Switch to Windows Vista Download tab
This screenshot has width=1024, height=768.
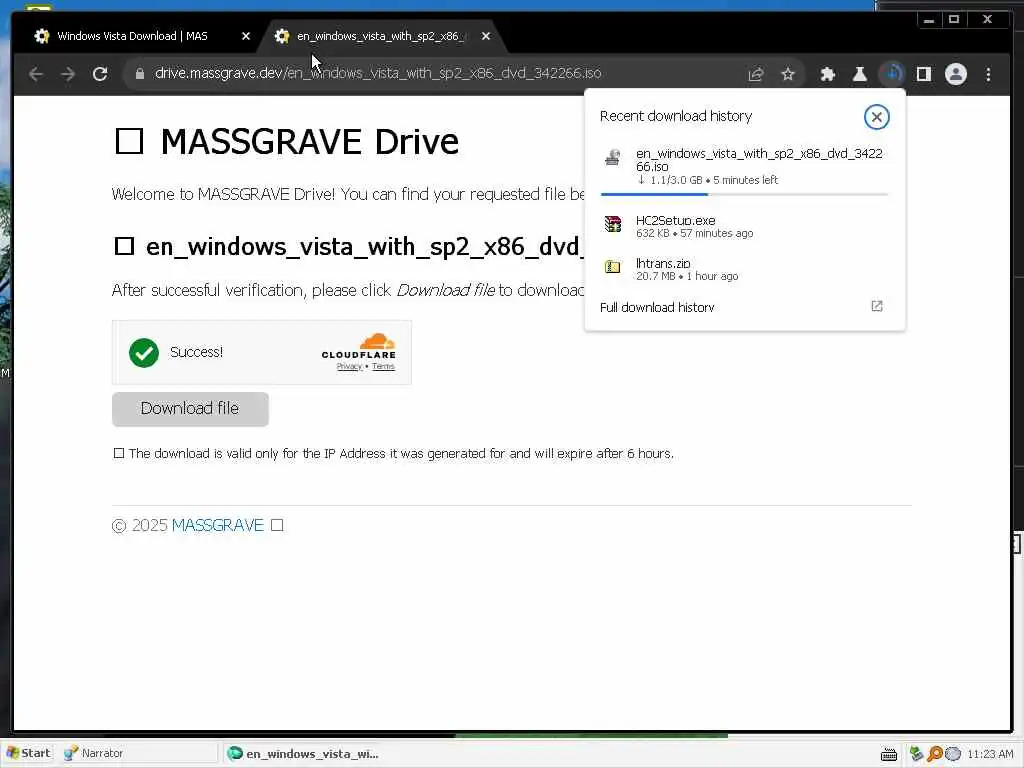pyautogui.click(x=132, y=36)
